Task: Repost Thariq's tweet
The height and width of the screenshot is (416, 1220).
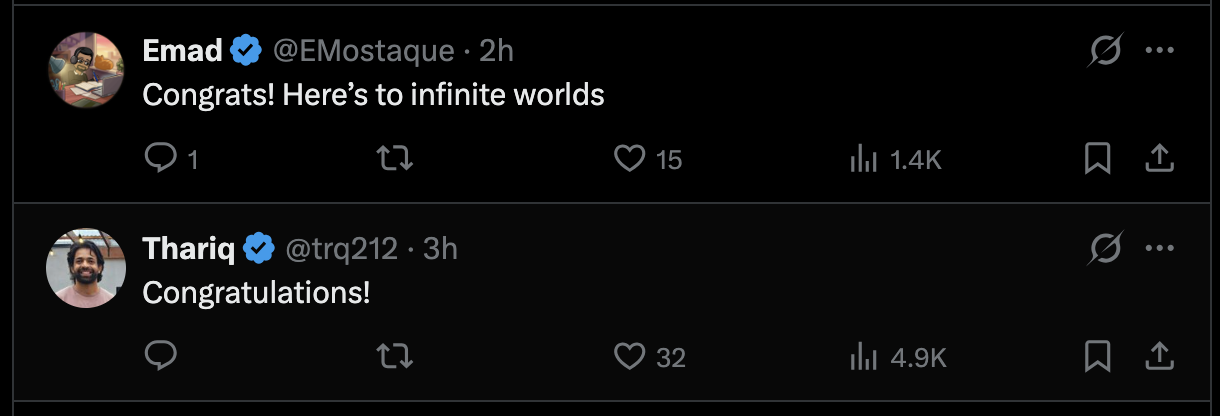Action: [395, 356]
